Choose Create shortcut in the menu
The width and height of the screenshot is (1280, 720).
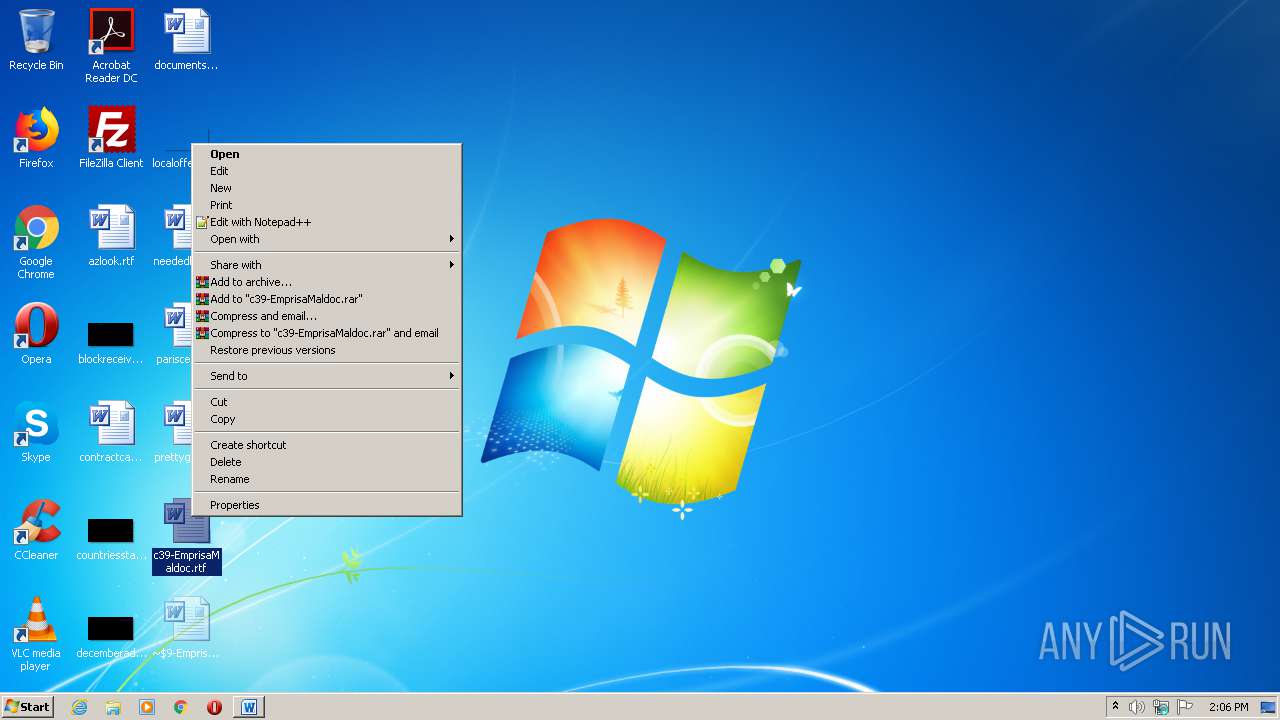(x=327, y=445)
